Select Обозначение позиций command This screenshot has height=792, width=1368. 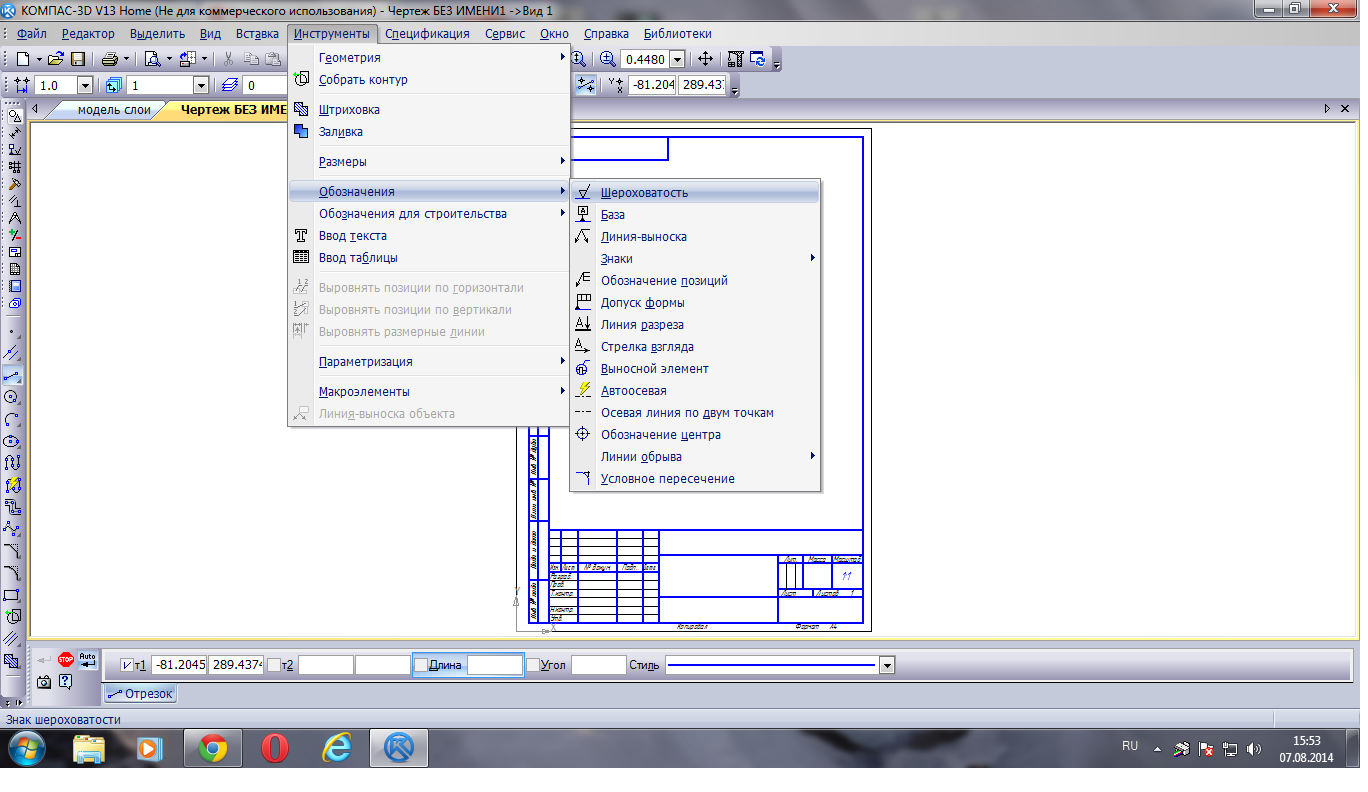coord(695,281)
